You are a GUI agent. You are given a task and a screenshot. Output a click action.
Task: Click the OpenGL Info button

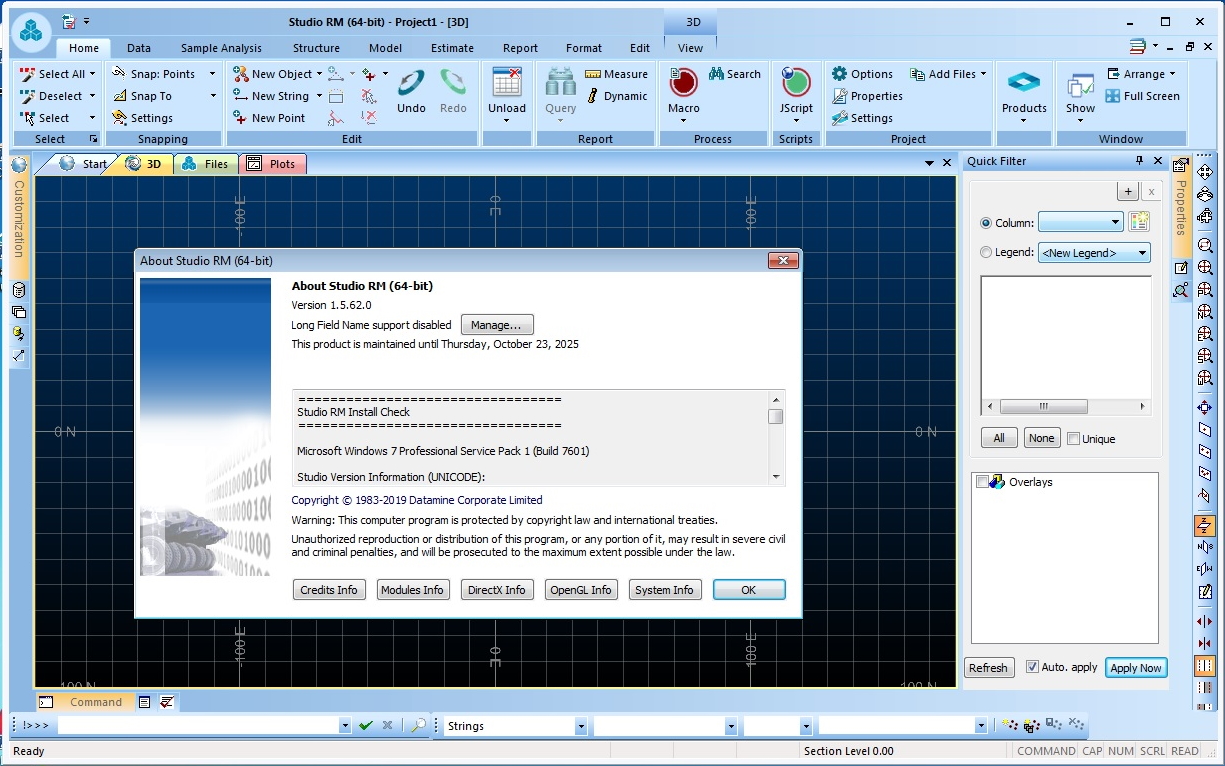581,590
